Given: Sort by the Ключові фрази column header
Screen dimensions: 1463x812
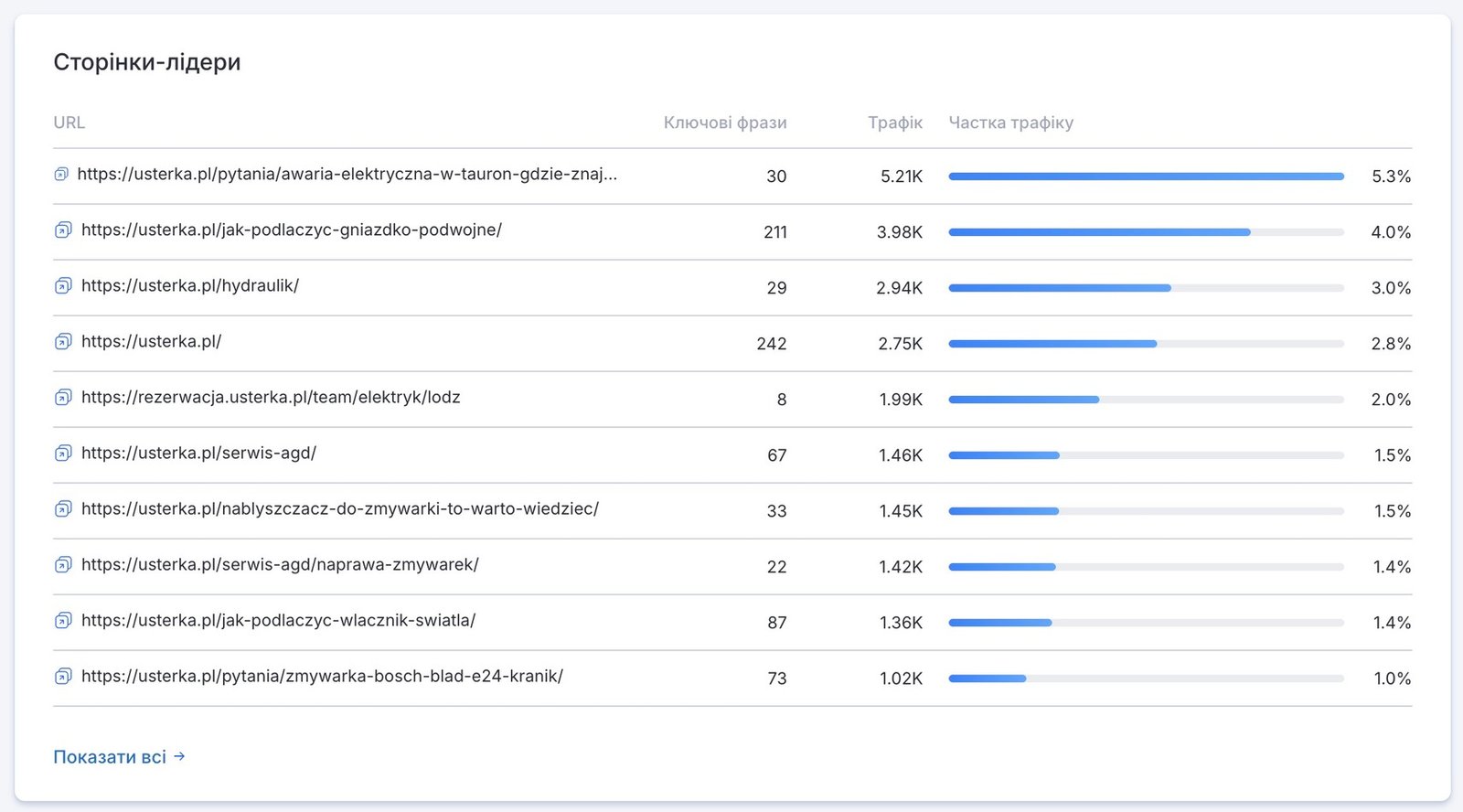Looking at the screenshot, I should click(x=725, y=123).
